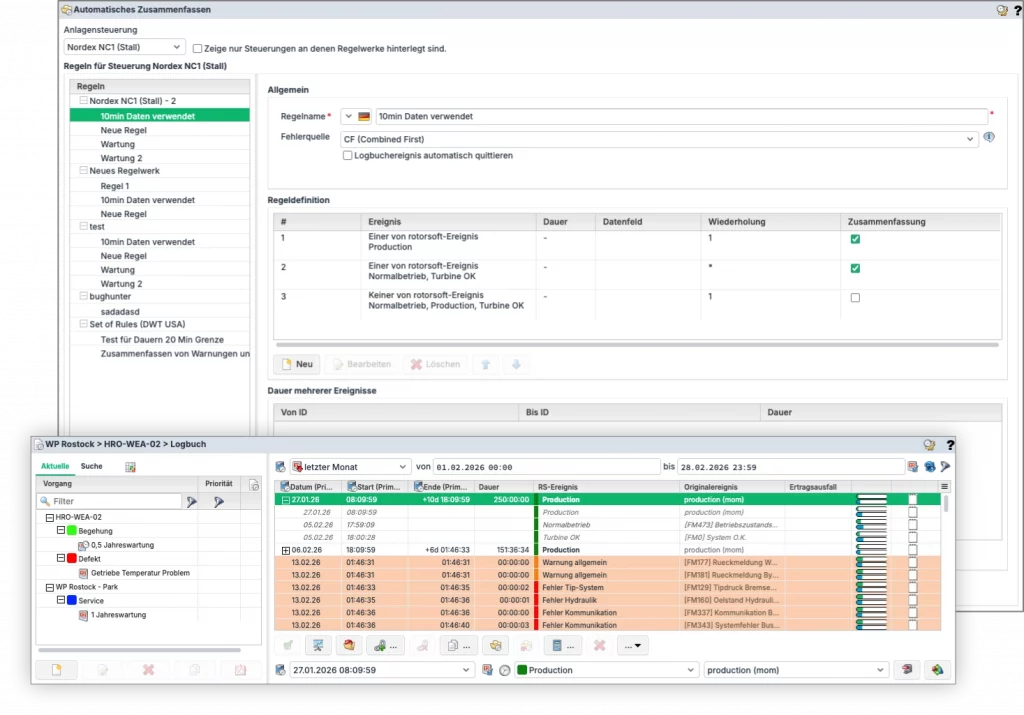Click the filter funnel icon under Priorität
Image resolution: width=1024 pixels, height=715 pixels.
(x=219, y=502)
